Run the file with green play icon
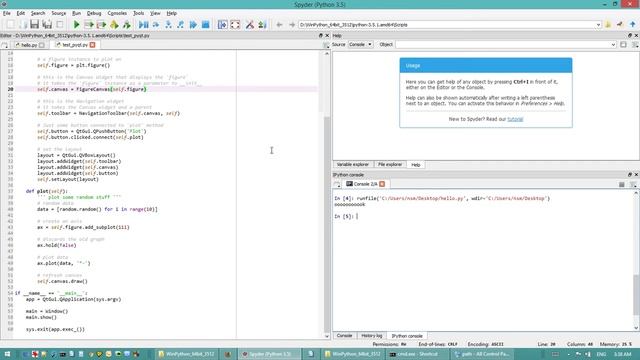The width and height of the screenshot is (640, 360). click(x=76, y=24)
